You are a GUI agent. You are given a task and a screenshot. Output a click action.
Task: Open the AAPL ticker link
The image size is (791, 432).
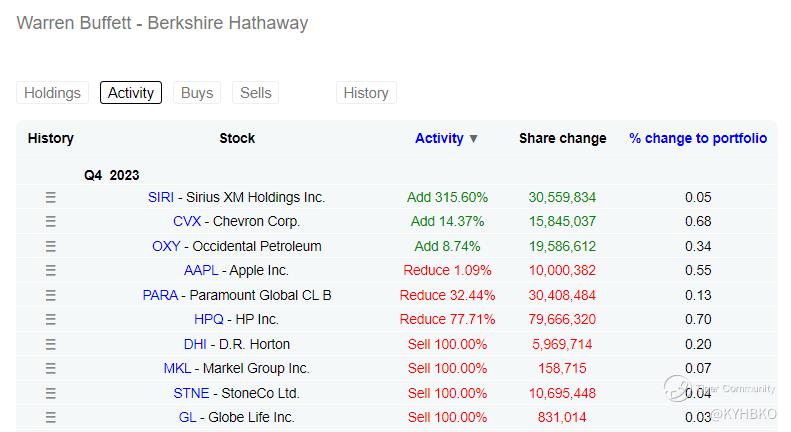point(201,271)
